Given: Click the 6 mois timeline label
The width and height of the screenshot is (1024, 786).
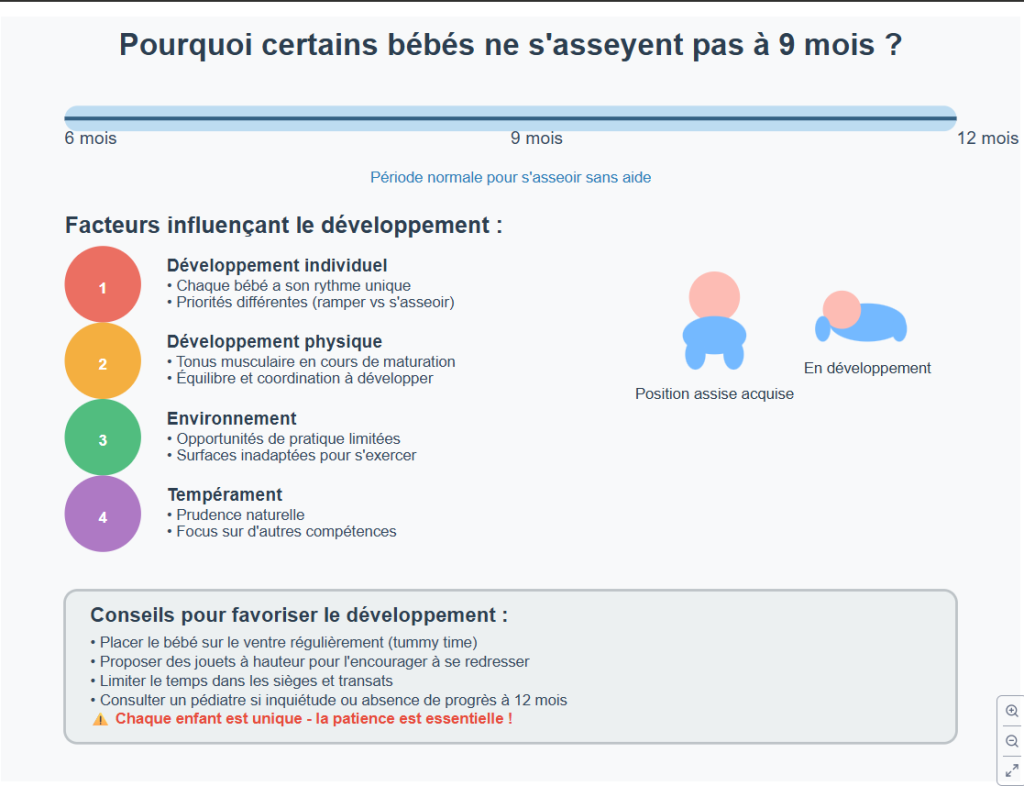Looking at the screenshot, I should pyautogui.click(x=90, y=138).
